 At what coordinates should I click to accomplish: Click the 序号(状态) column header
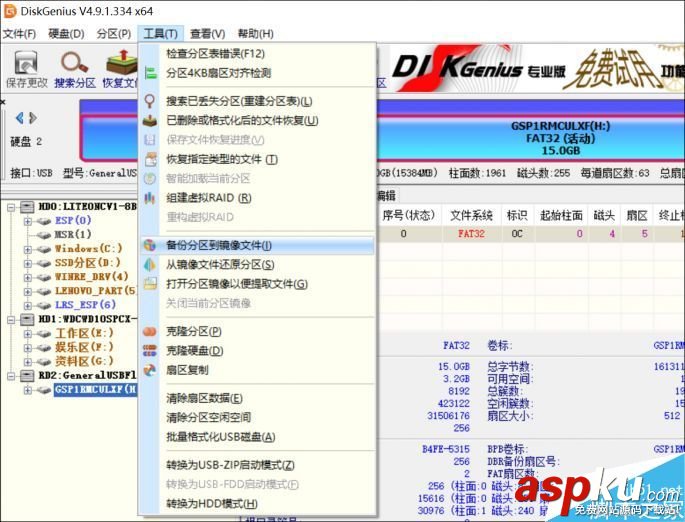click(x=408, y=215)
